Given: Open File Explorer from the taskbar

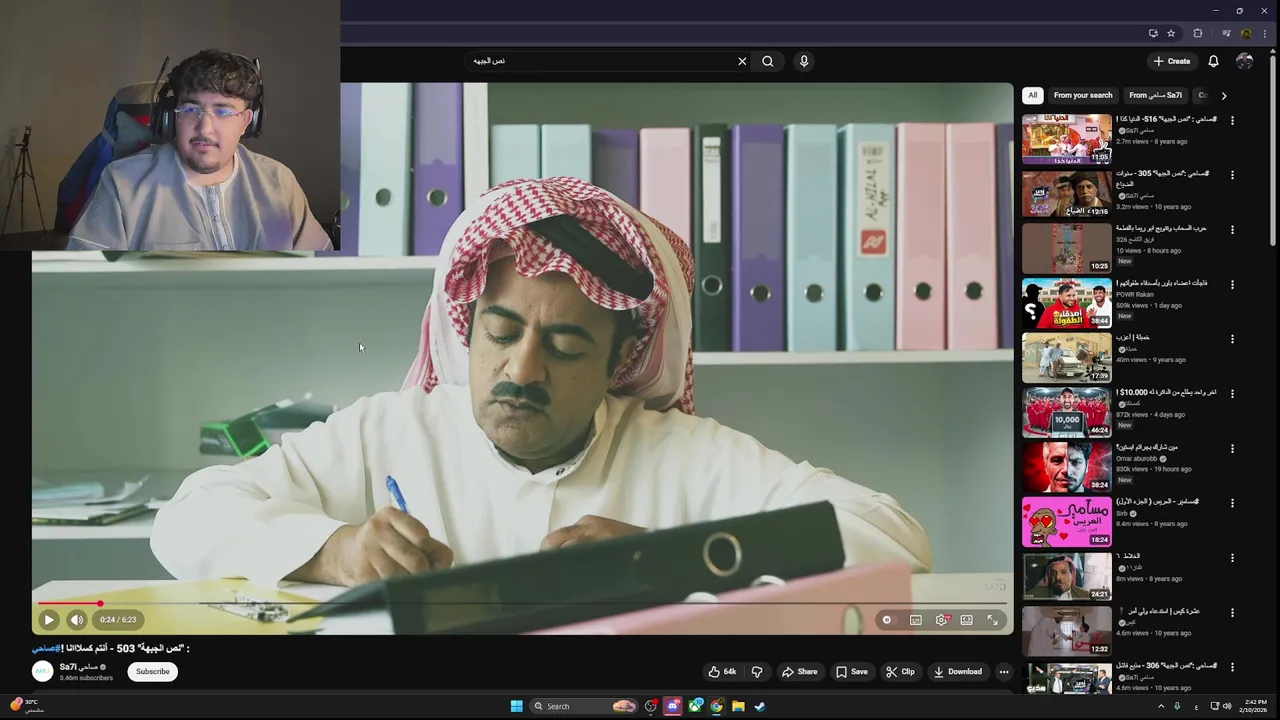Looking at the screenshot, I should [738, 706].
